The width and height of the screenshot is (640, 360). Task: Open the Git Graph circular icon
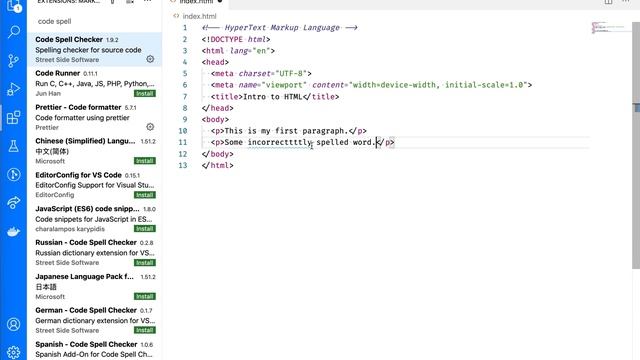coord(13,175)
